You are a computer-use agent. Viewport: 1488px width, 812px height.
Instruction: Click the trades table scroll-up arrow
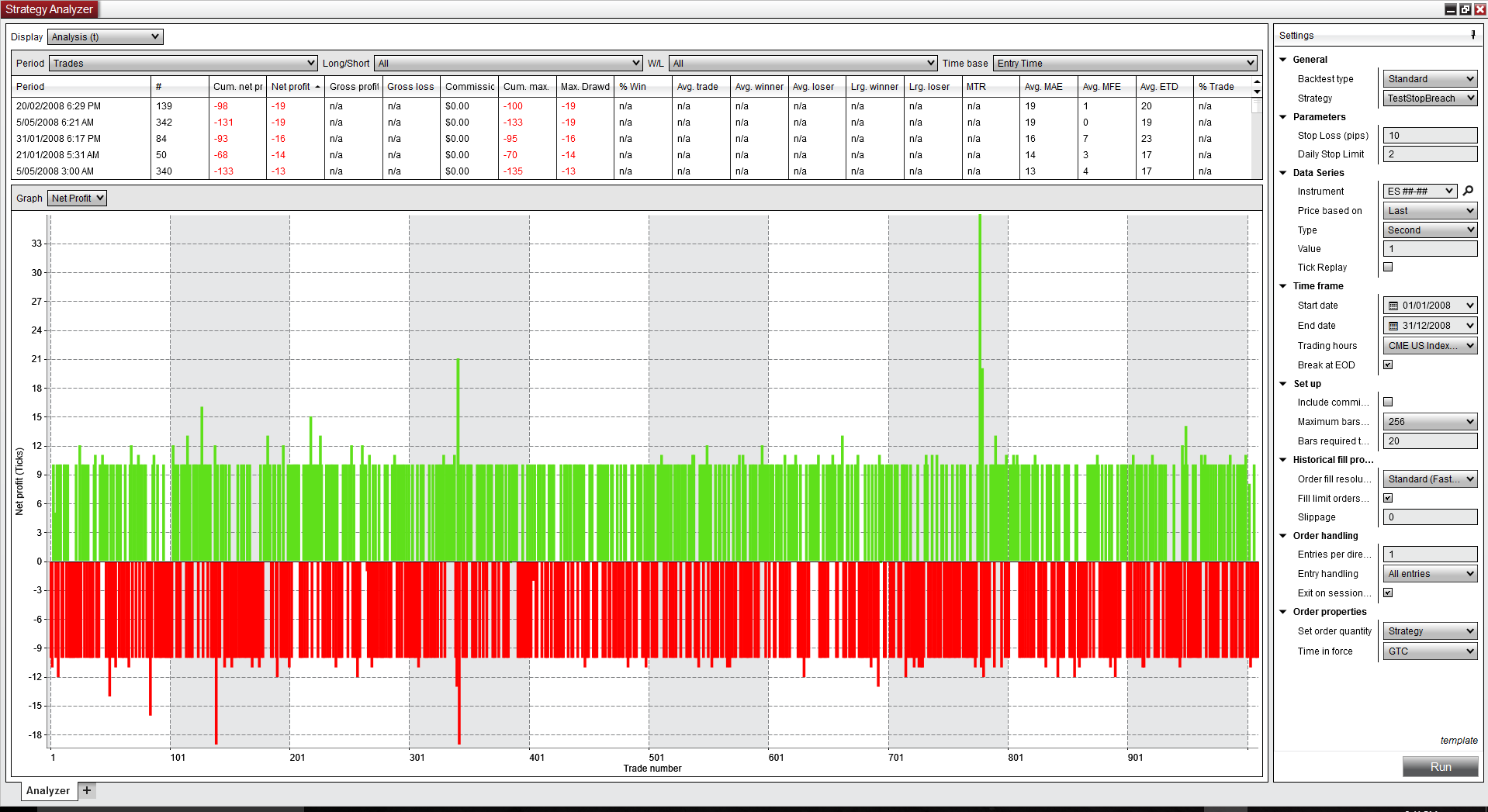[1257, 81]
